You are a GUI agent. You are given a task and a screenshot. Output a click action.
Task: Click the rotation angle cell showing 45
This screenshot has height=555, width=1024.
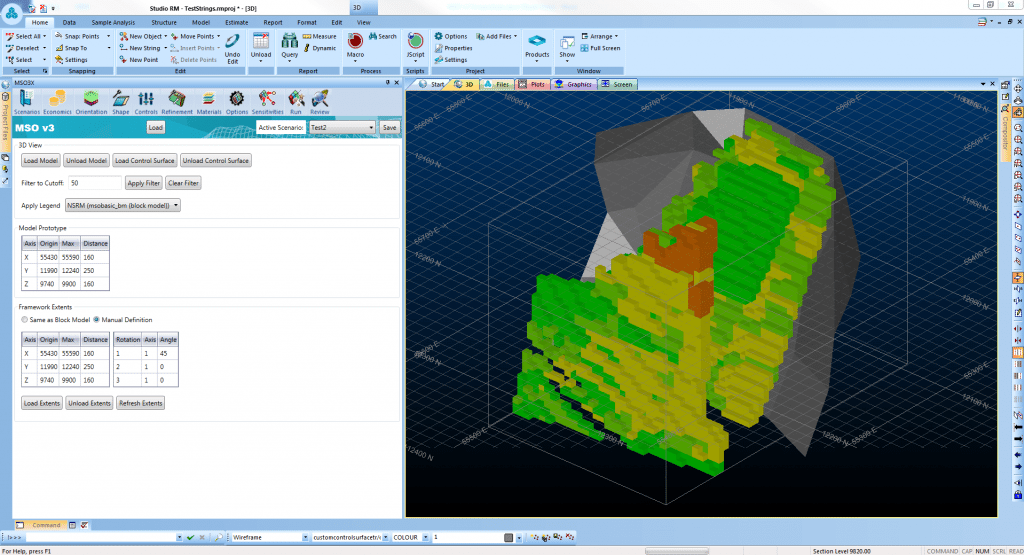pyautogui.click(x=168, y=353)
